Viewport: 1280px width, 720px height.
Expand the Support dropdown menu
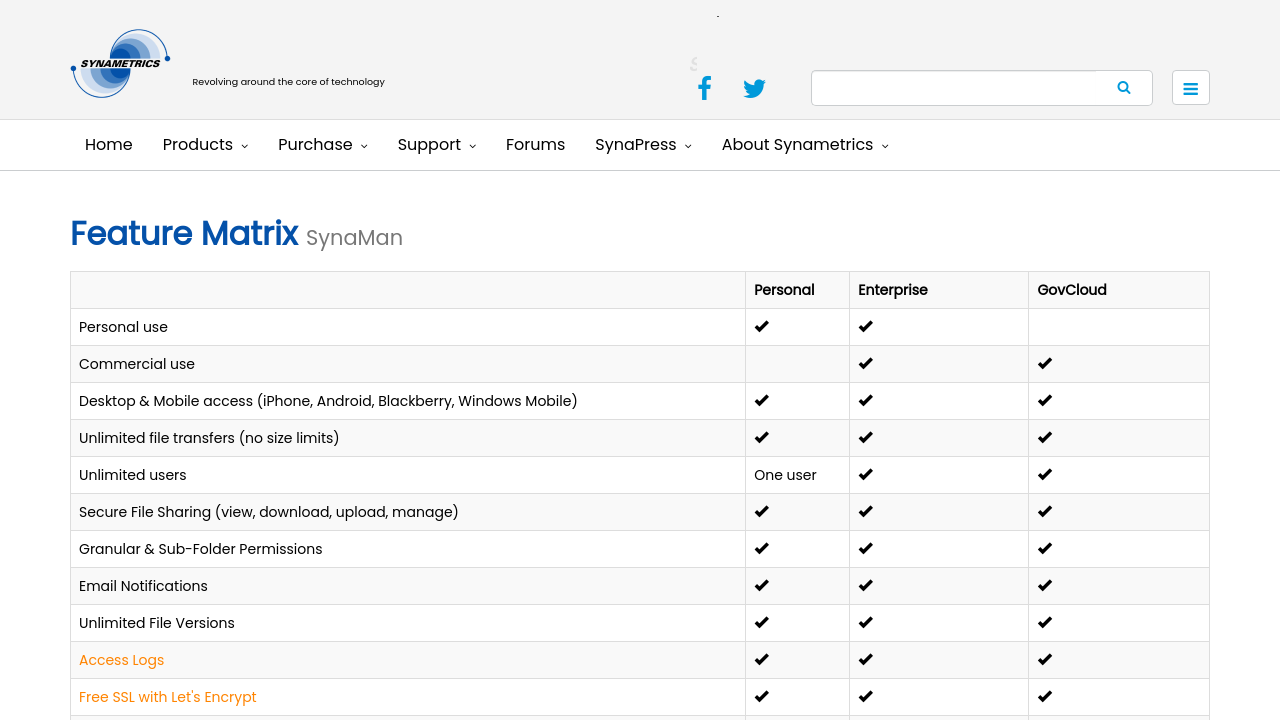coord(436,145)
